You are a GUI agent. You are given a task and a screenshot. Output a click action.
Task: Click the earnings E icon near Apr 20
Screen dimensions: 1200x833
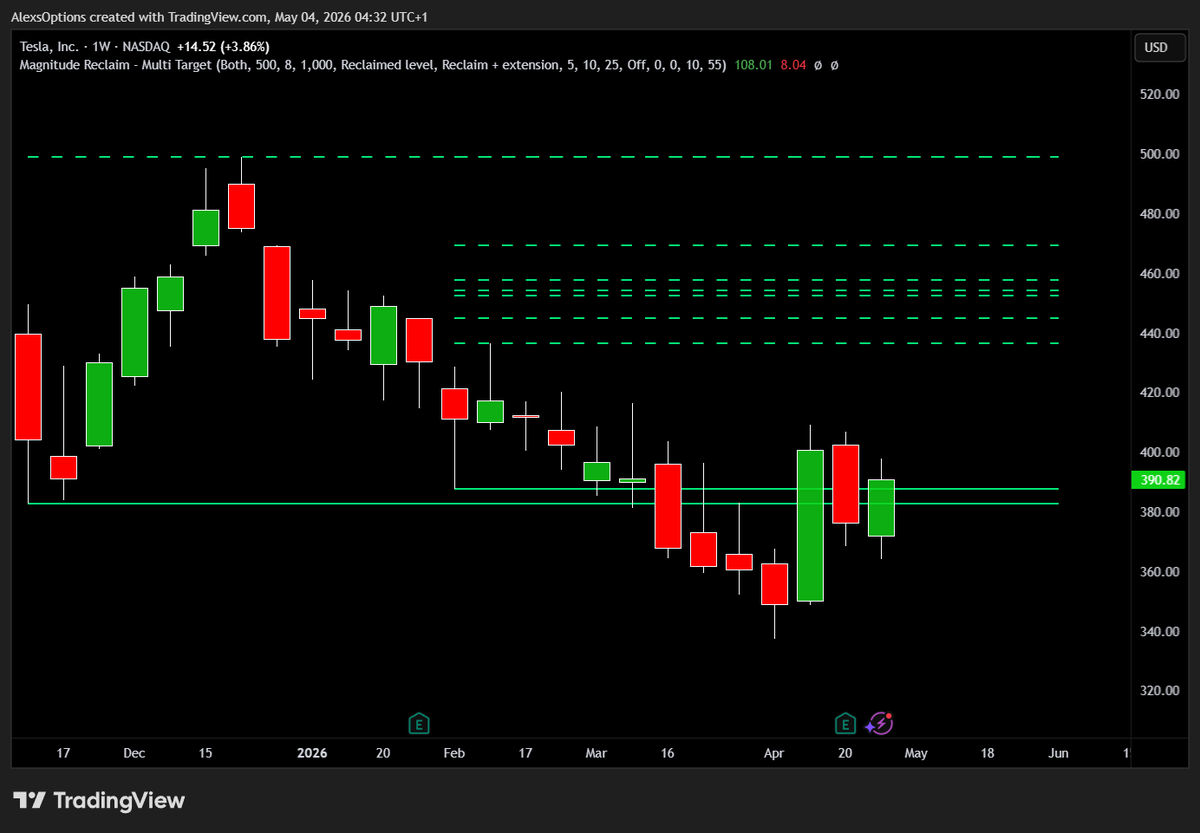click(846, 723)
